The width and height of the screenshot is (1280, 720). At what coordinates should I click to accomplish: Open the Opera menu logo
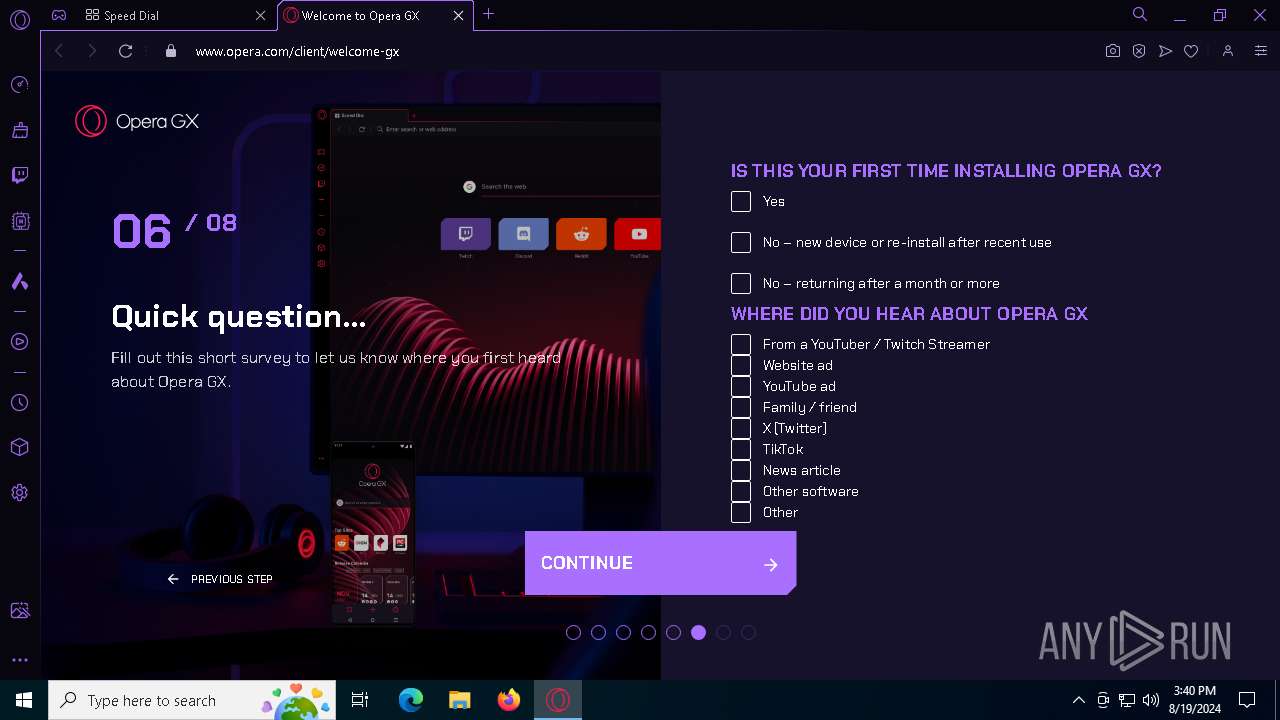19,19
